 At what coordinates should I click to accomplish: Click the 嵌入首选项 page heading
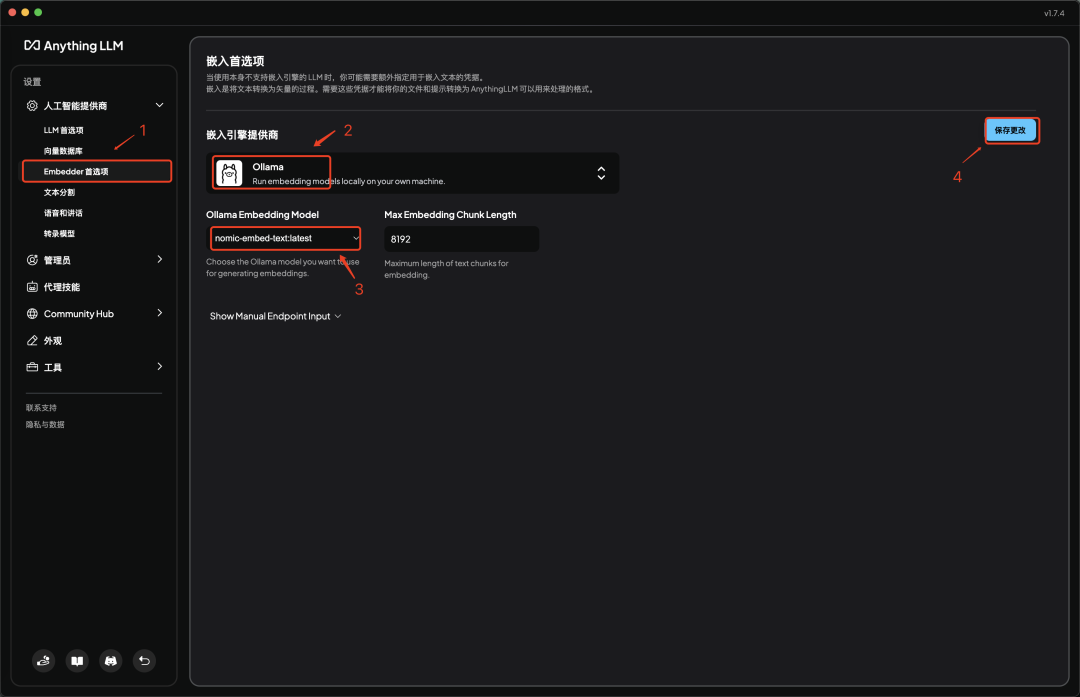[x=235, y=61]
